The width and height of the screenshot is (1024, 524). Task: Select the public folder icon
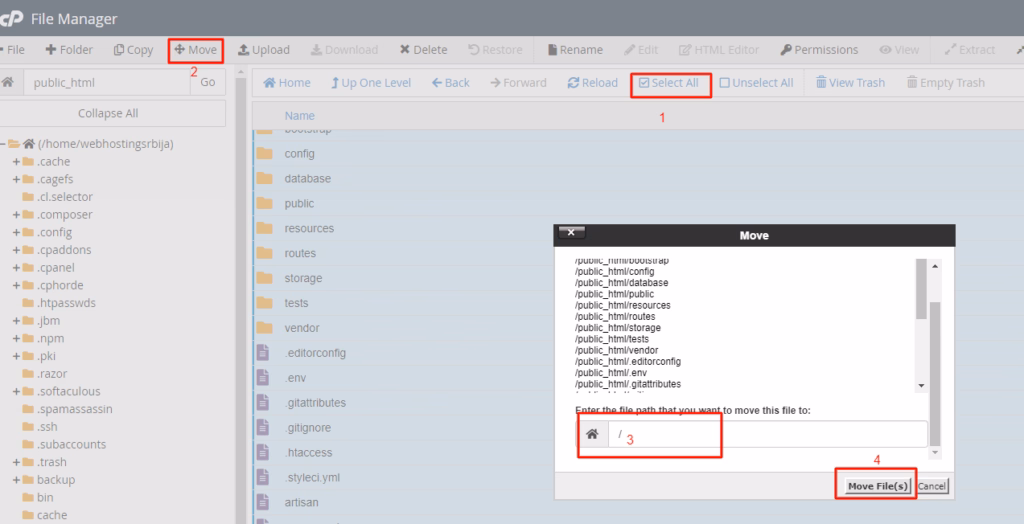[x=264, y=203]
